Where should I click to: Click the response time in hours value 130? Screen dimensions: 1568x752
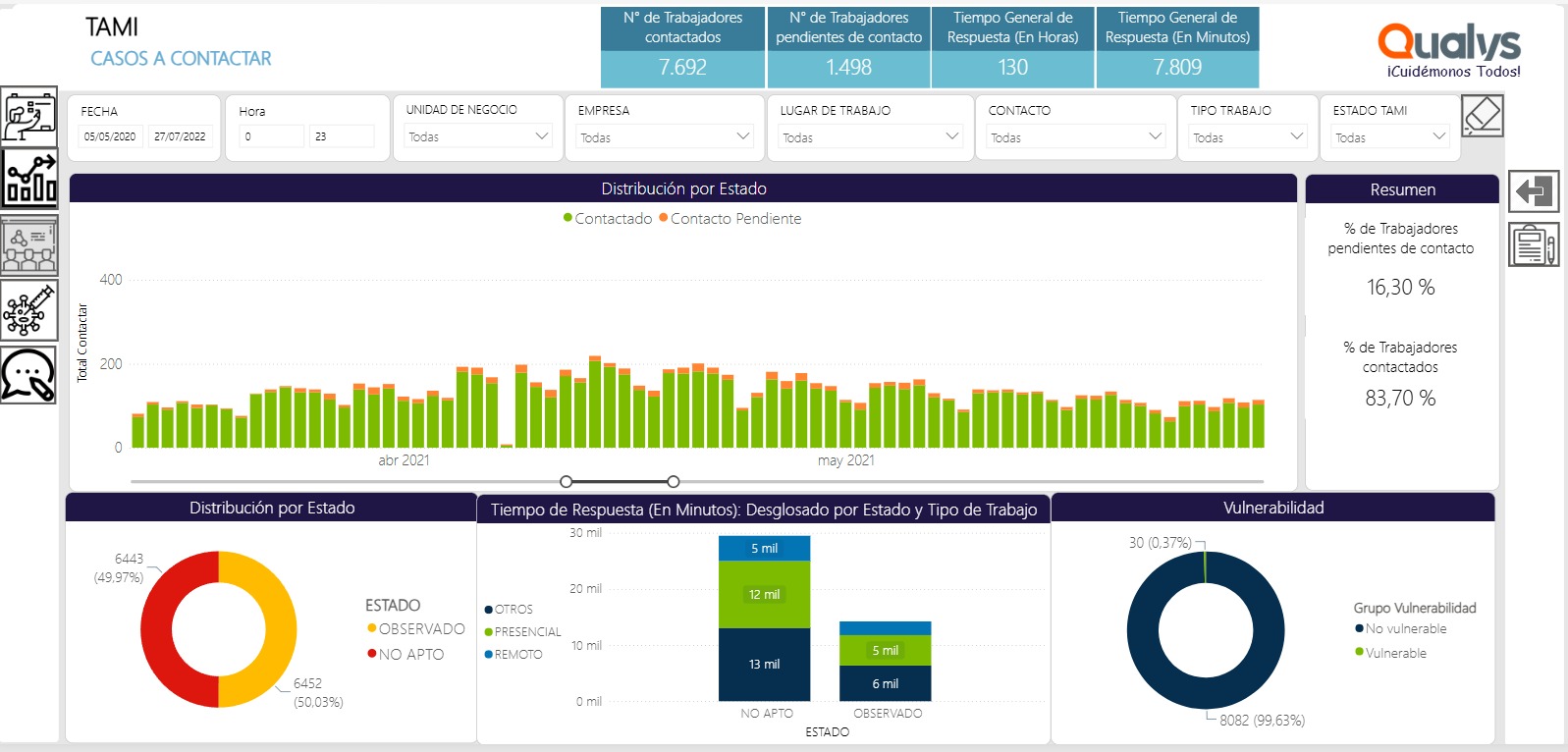click(1013, 68)
